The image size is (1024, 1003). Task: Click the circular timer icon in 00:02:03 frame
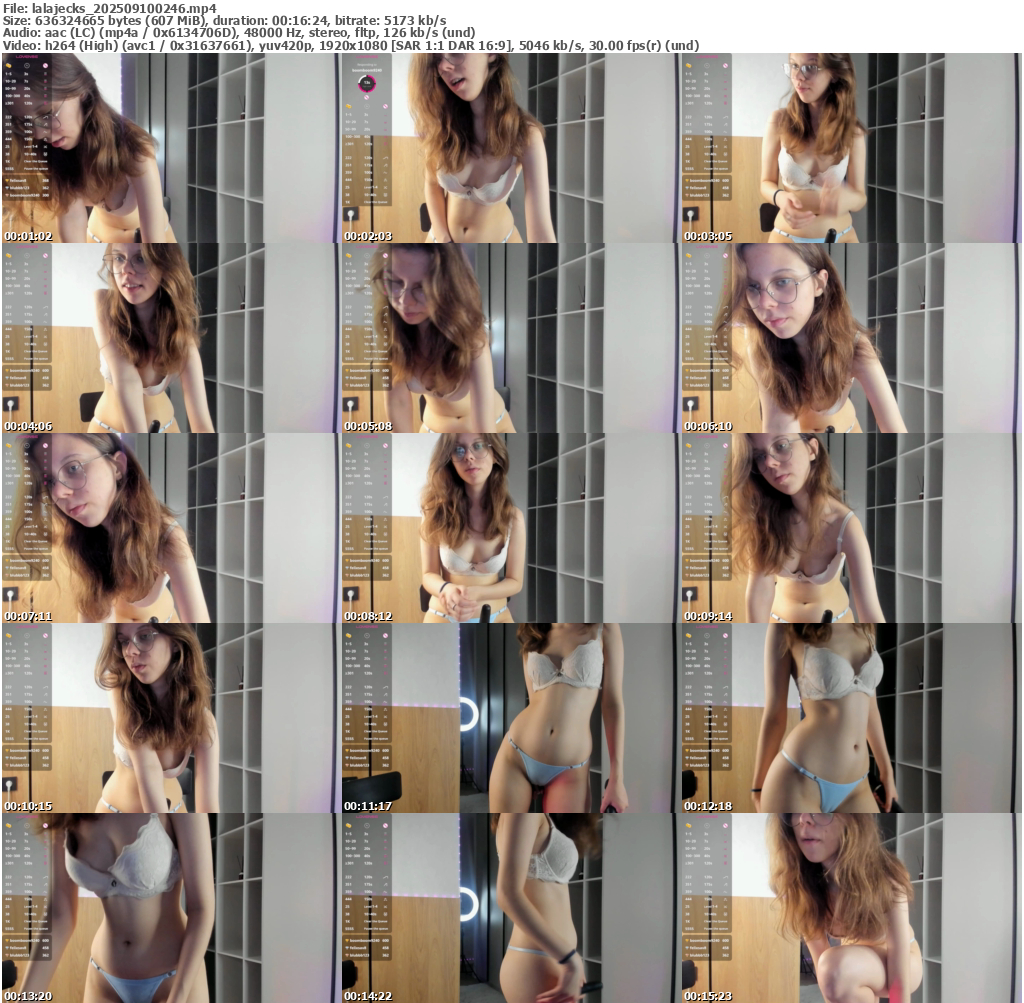coord(366,83)
